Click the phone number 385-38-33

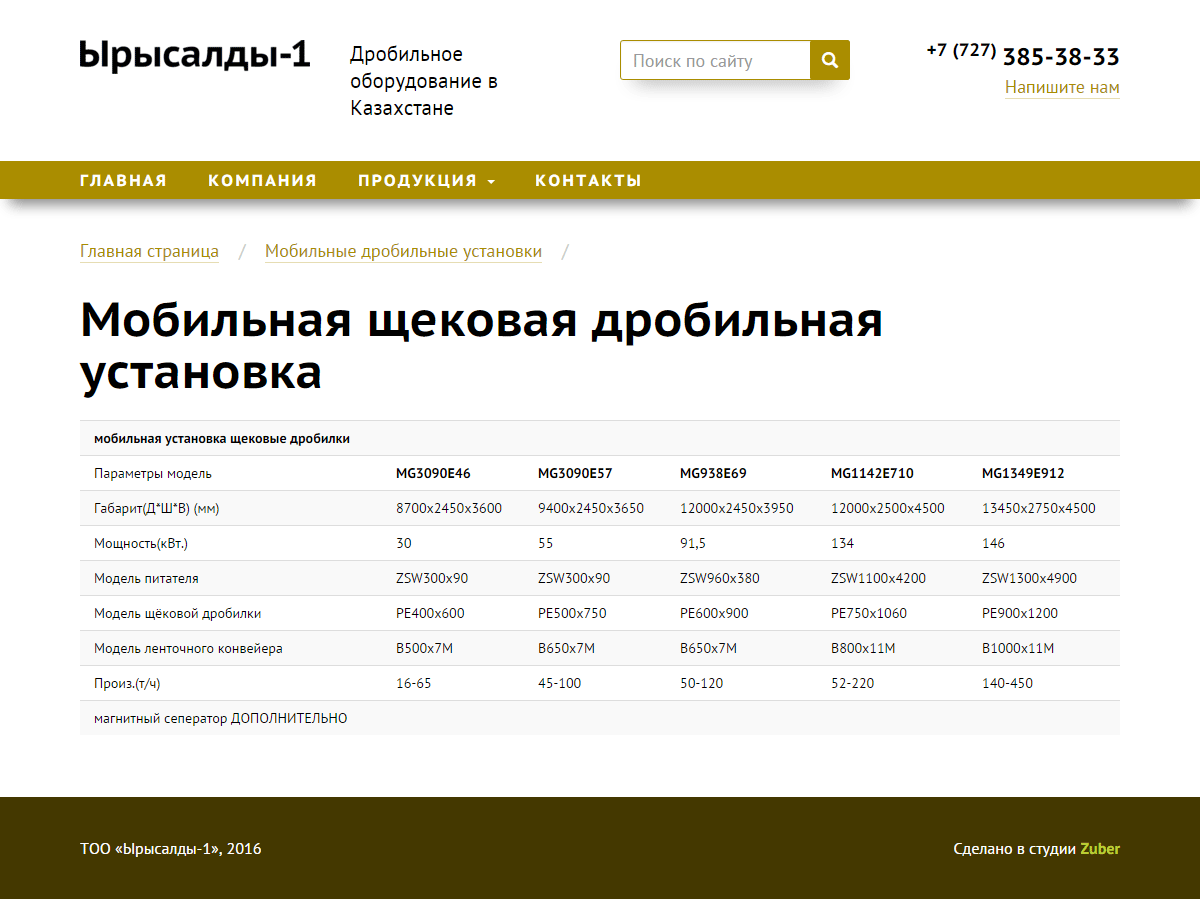pyautogui.click(x=1060, y=56)
